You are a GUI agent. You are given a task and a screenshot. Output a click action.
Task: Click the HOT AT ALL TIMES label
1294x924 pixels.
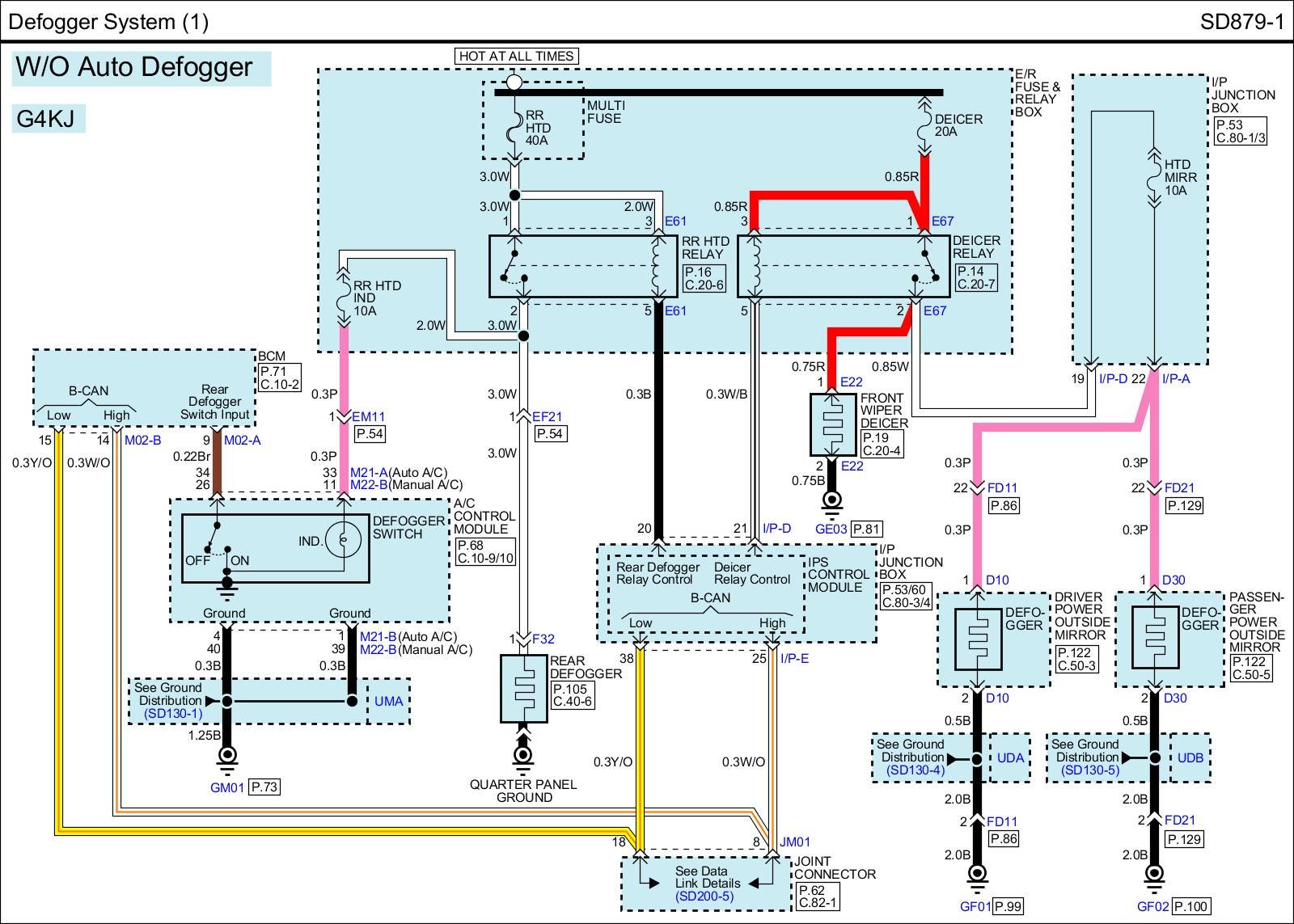pyautogui.click(x=516, y=56)
